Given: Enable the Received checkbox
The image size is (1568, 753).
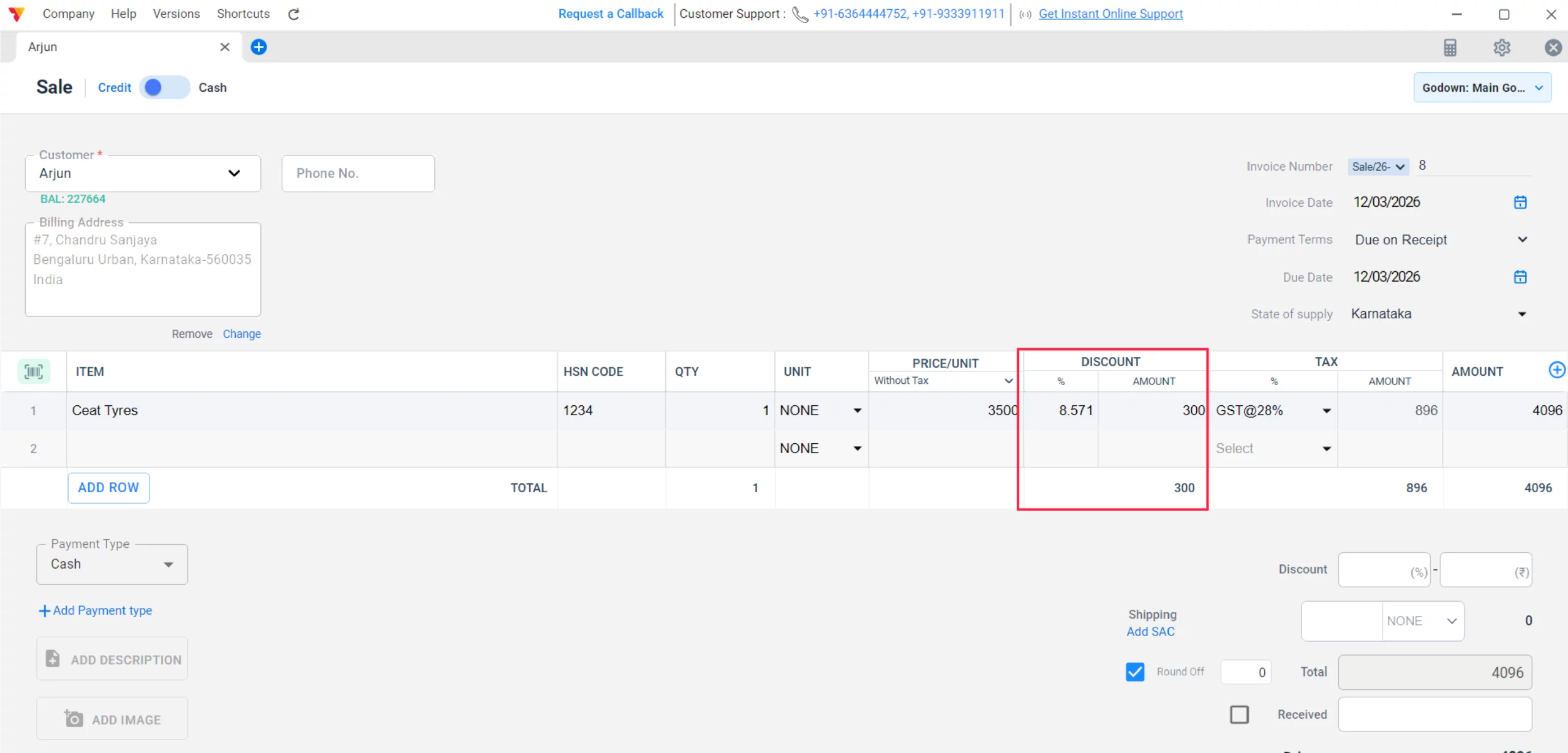Looking at the screenshot, I should (1239, 714).
